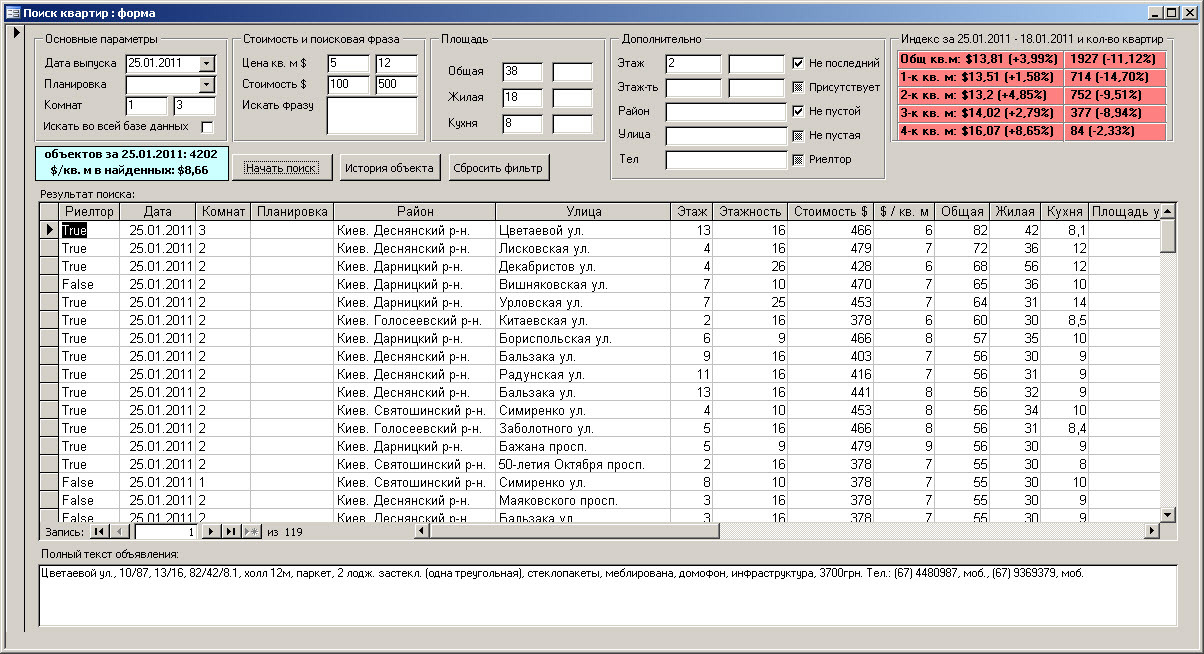The height and width of the screenshot is (654, 1204).
Task: Click the 'Район' column header
Action: (x=414, y=211)
